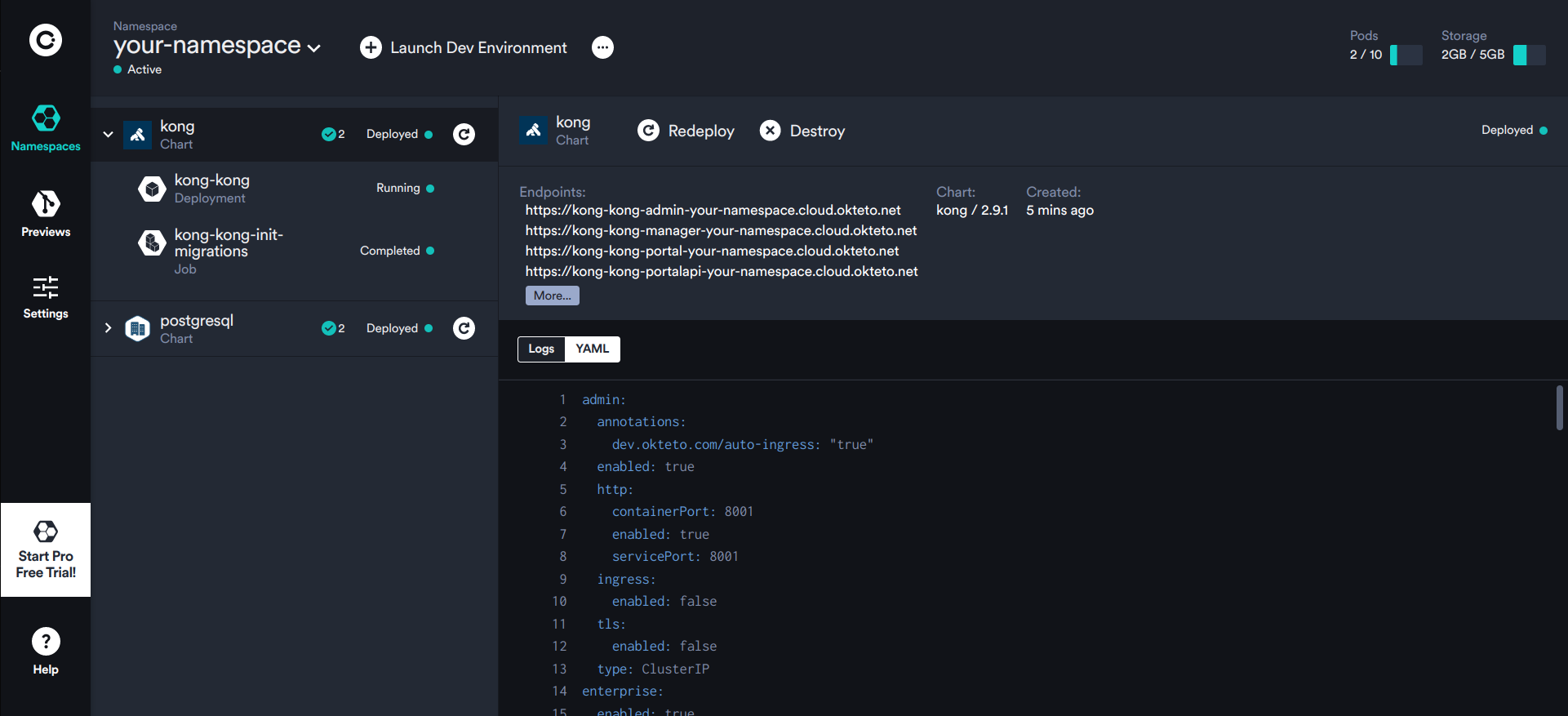Image resolution: width=1568 pixels, height=716 pixels.
Task: Click the Storage usage bar
Action: pos(1529,55)
